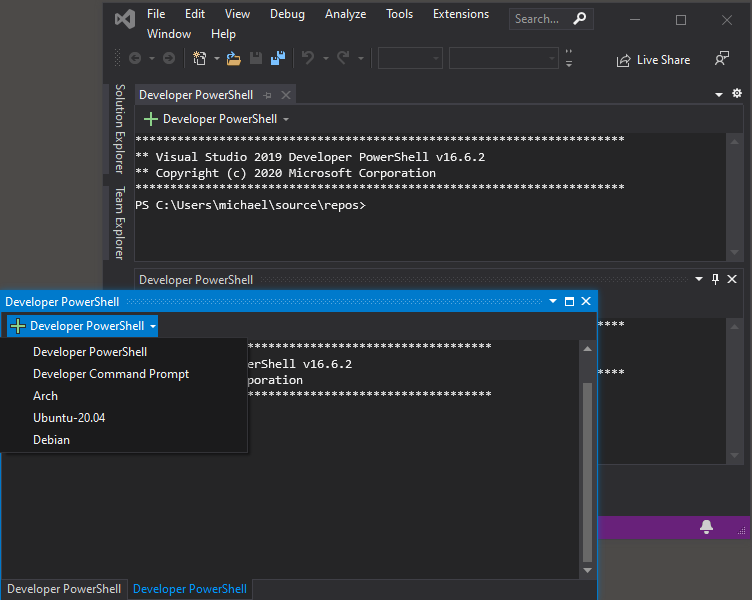Open the Help menu
The height and width of the screenshot is (600, 752).
[x=223, y=34]
